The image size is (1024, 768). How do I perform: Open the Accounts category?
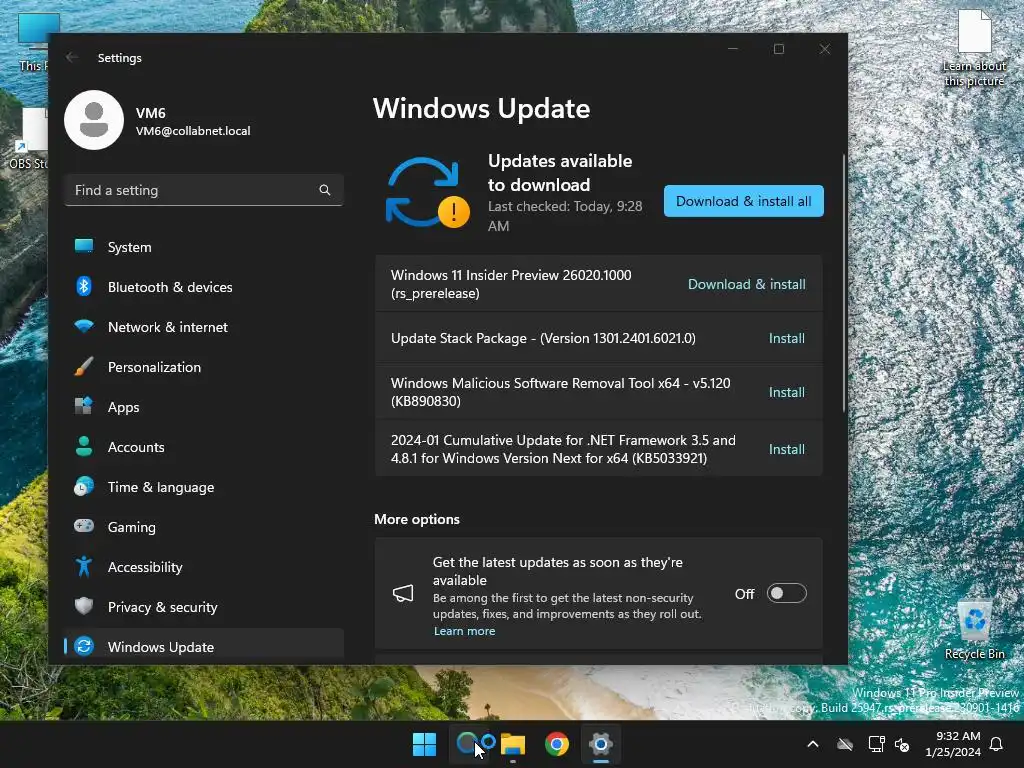click(204, 447)
